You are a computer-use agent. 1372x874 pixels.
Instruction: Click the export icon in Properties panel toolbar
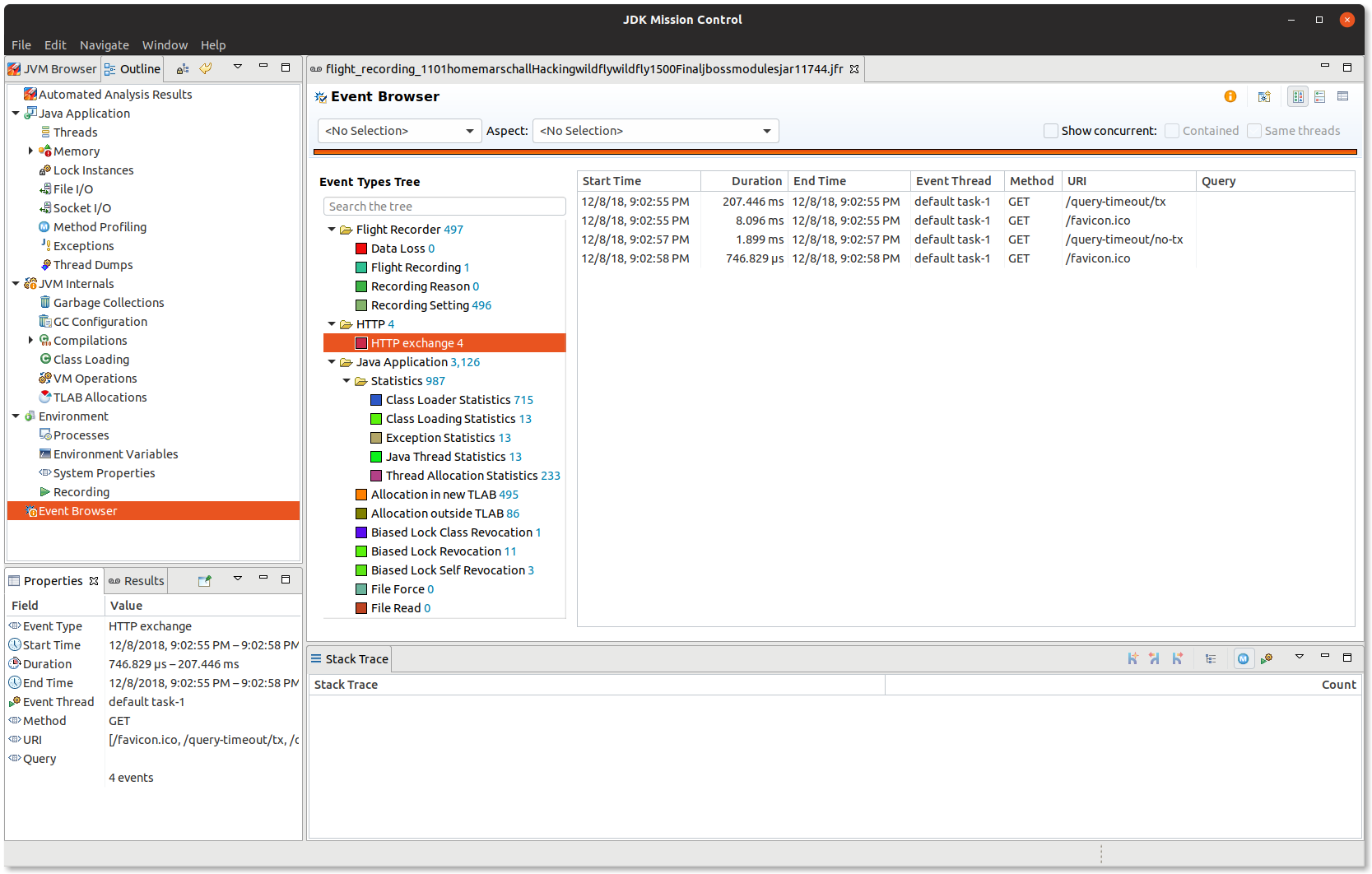(205, 580)
